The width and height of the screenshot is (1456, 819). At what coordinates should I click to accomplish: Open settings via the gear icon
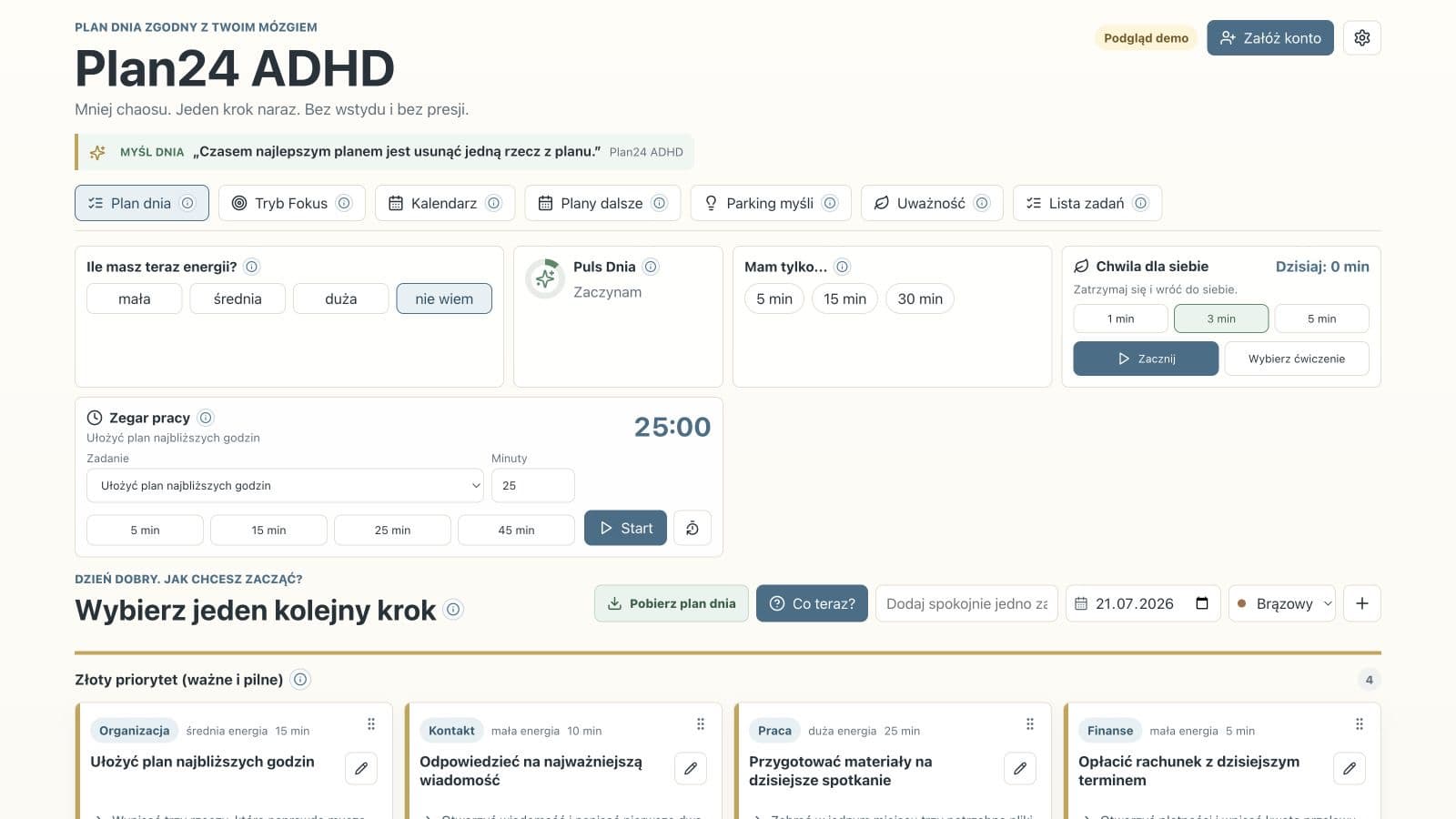point(1361,38)
